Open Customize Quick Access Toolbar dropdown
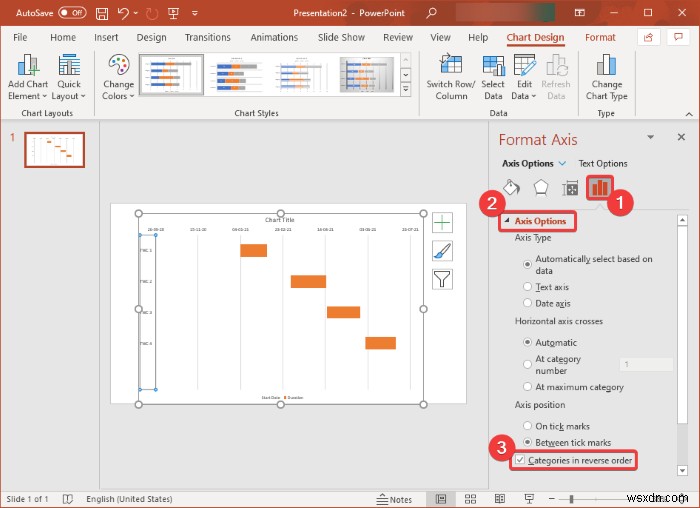 [x=195, y=13]
